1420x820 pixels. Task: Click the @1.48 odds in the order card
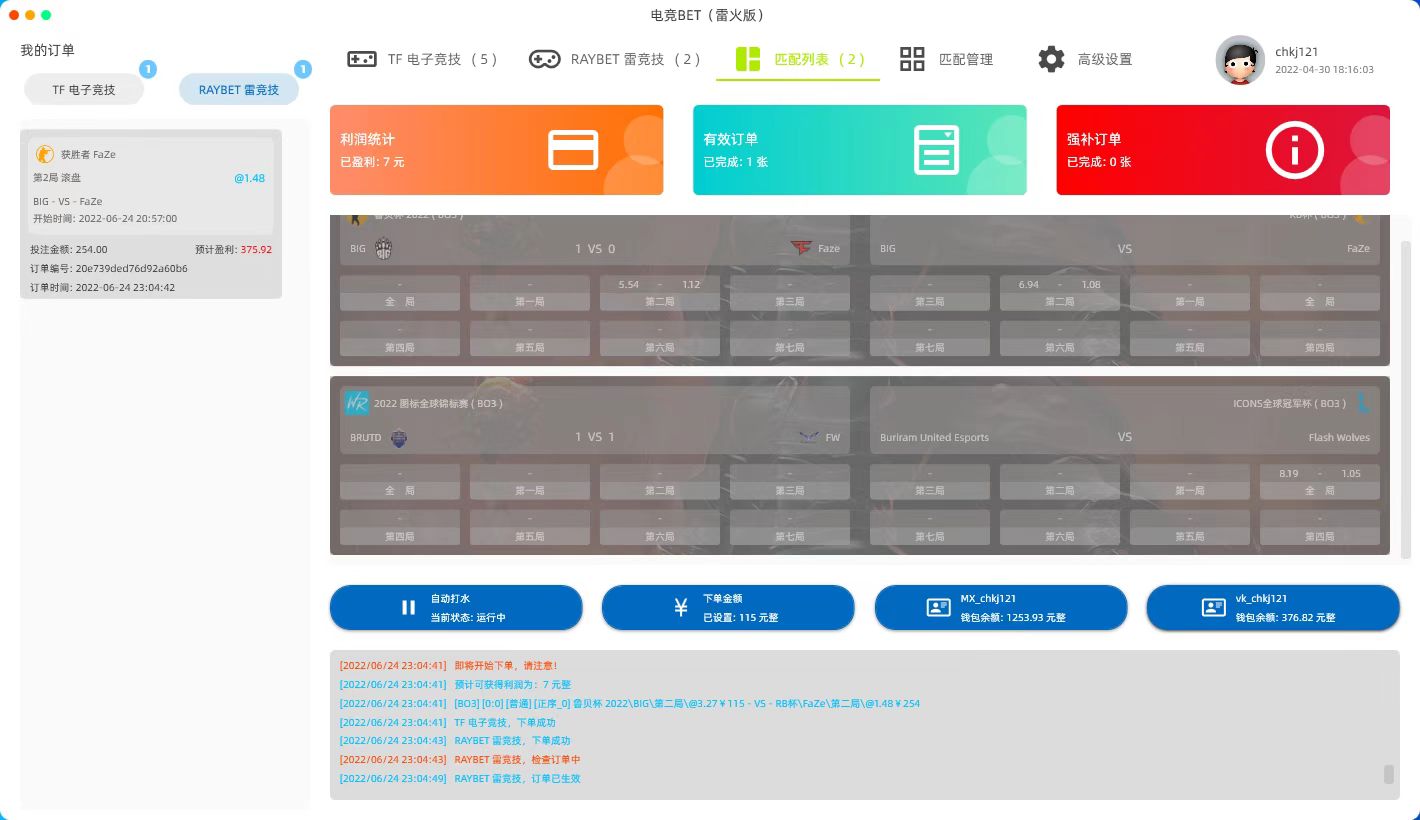point(249,178)
